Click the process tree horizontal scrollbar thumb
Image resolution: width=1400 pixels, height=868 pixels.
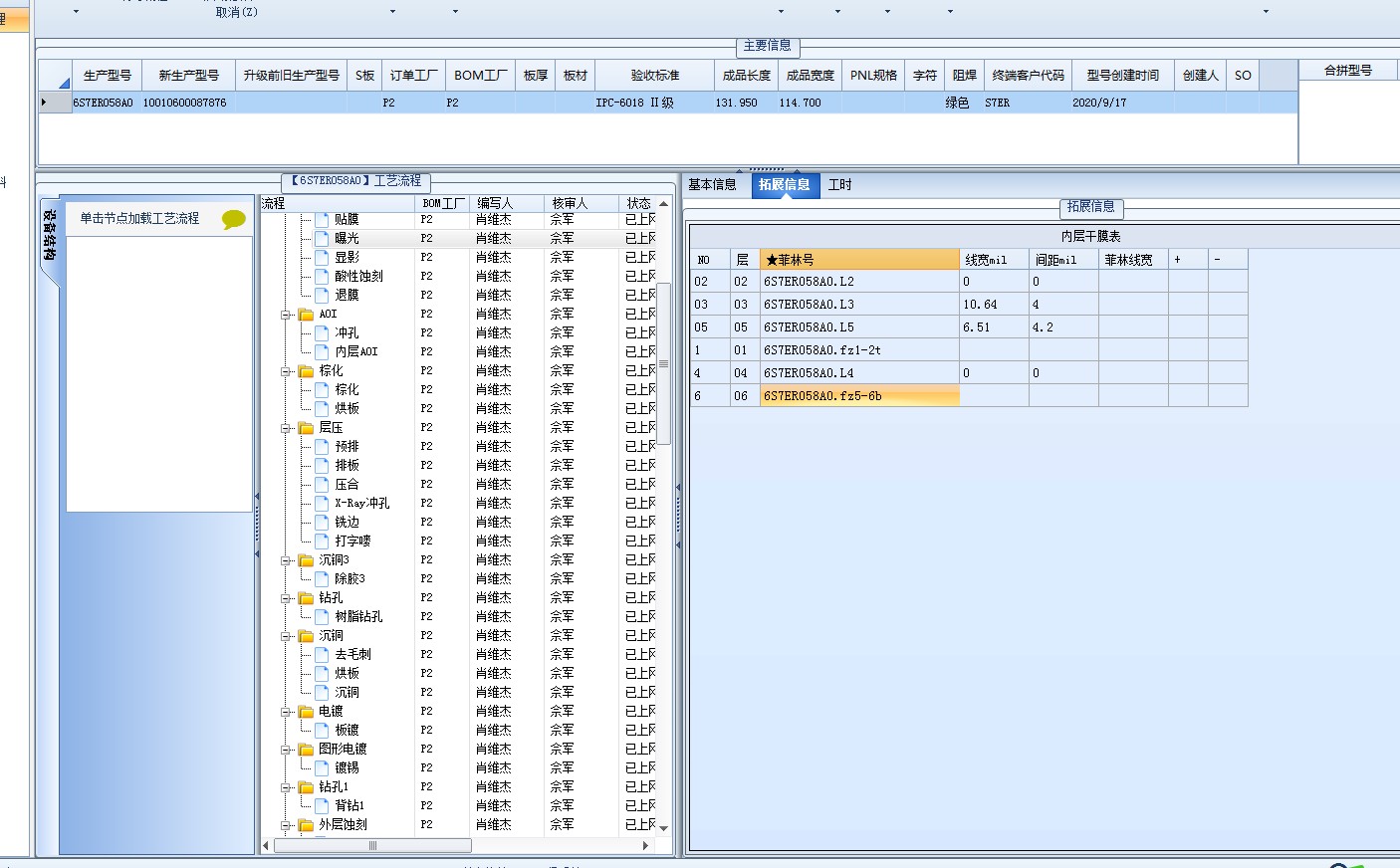click(x=372, y=846)
